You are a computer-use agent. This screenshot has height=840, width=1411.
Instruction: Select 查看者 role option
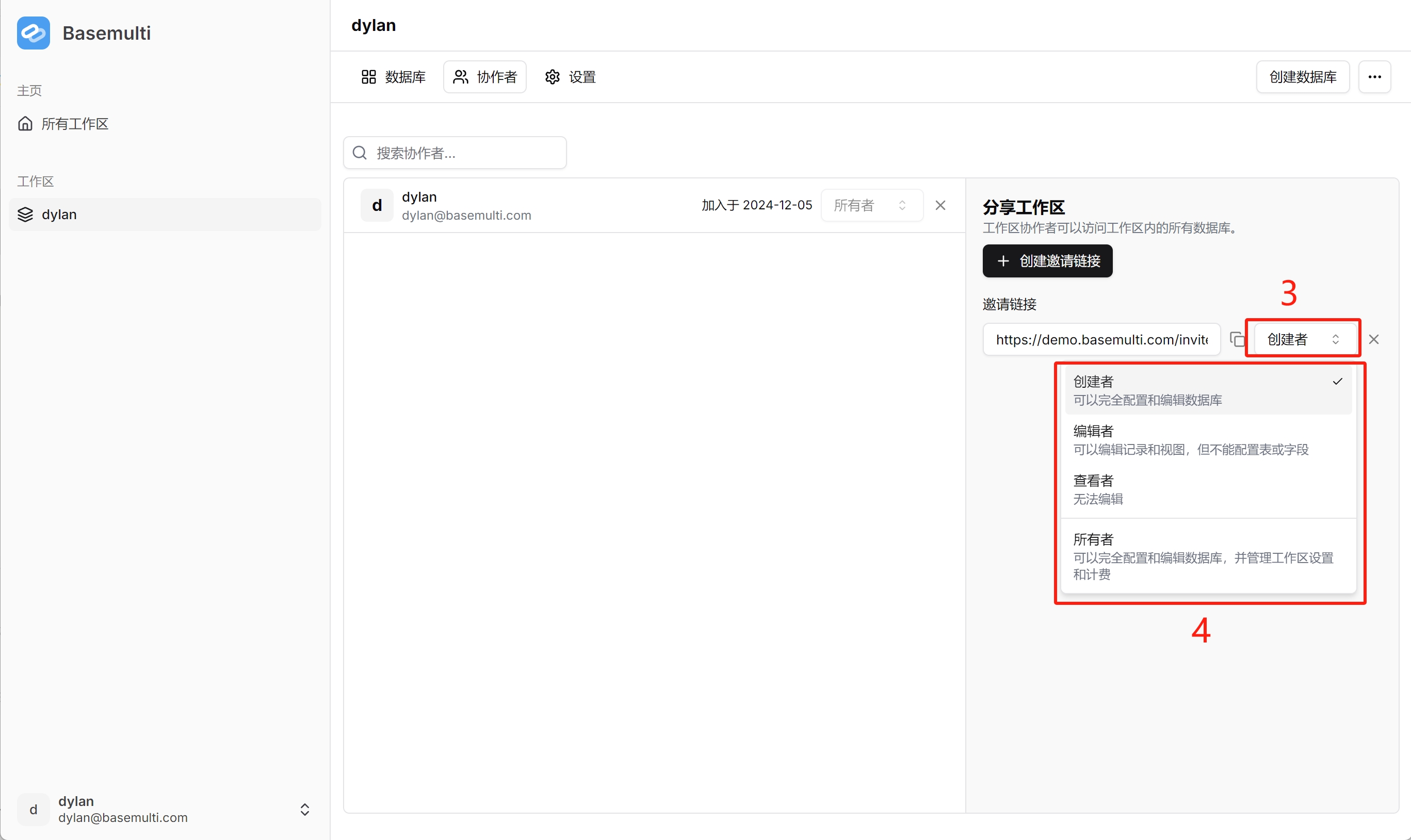pos(1208,490)
